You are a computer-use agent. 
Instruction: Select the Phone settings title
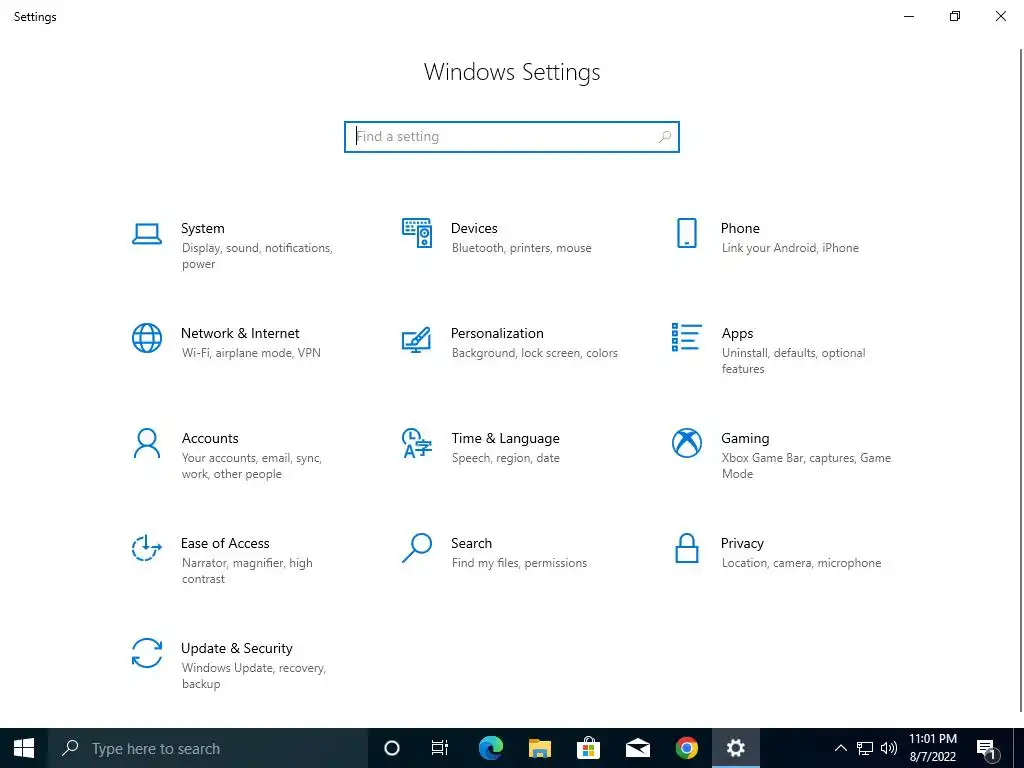tap(740, 229)
